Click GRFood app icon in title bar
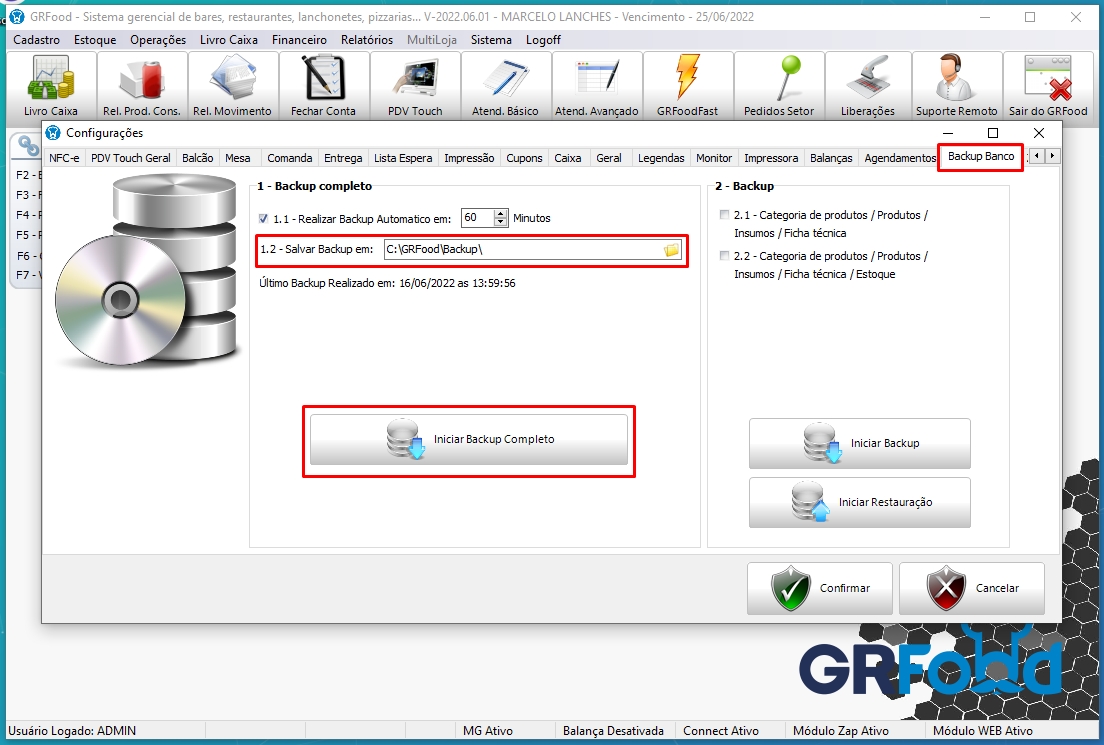Image resolution: width=1104 pixels, height=745 pixels. click(x=17, y=16)
